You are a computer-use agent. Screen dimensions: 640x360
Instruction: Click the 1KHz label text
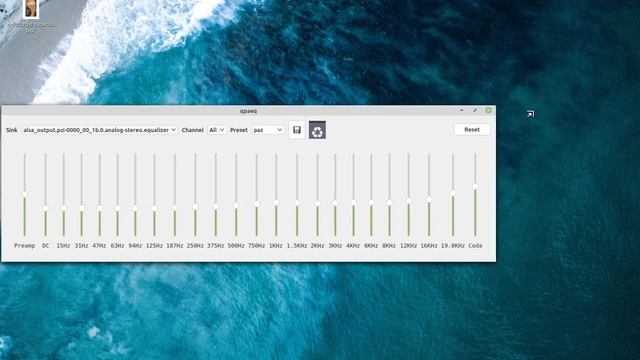pos(276,245)
